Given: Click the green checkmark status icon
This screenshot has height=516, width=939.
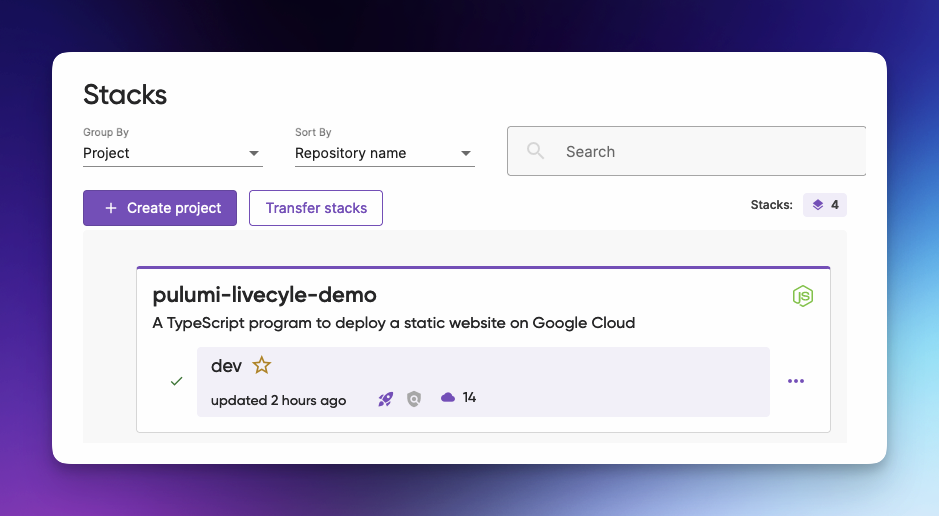Looking at the screenshot, I should 177,381.
